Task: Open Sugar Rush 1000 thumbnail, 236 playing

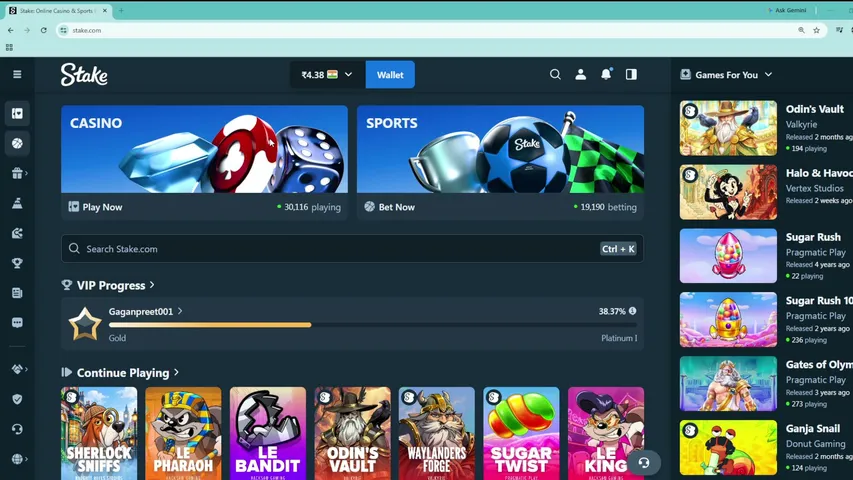Action: pyautogui.click(x=728, y=319)
